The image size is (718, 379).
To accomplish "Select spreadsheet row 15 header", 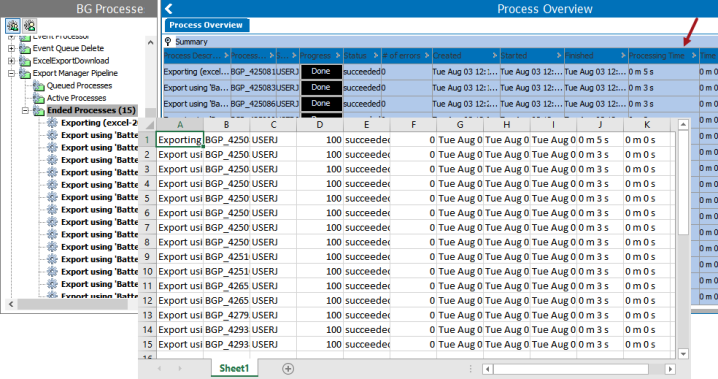I will coord(147,344).
